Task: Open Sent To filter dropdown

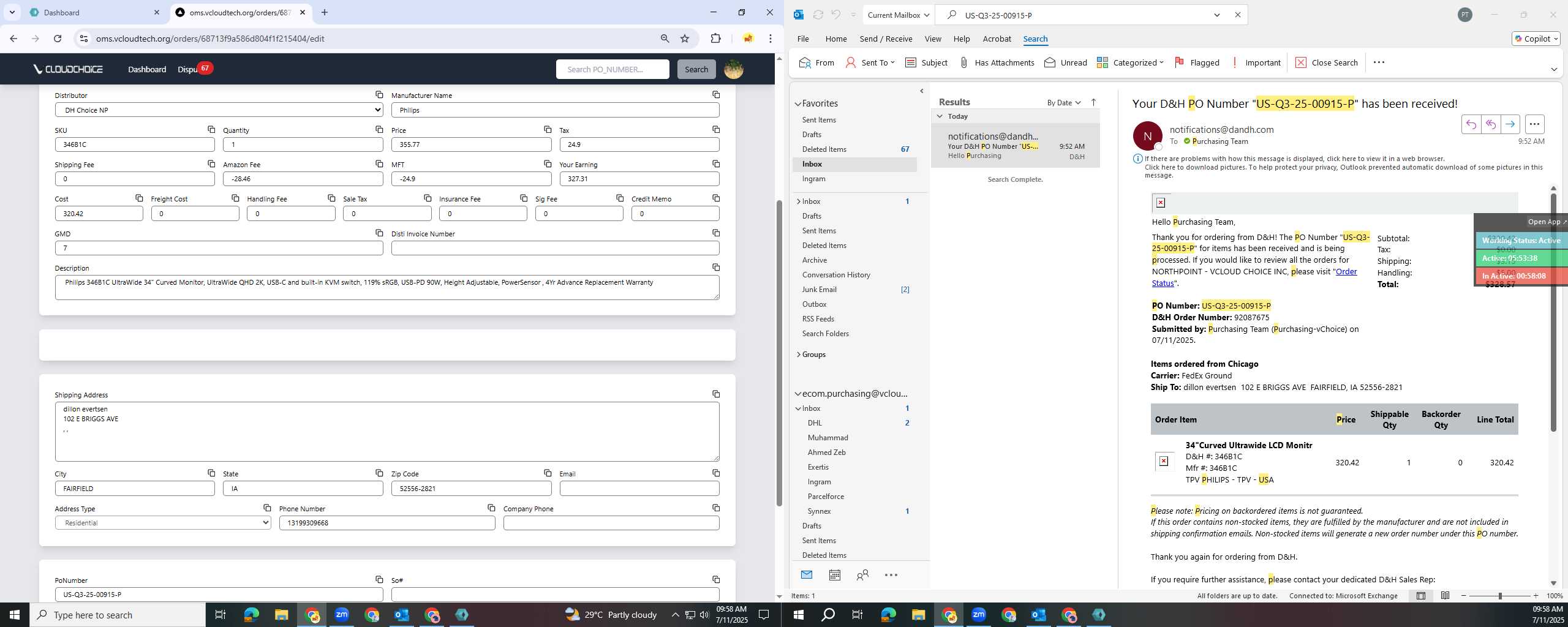Action: [870, 62]
